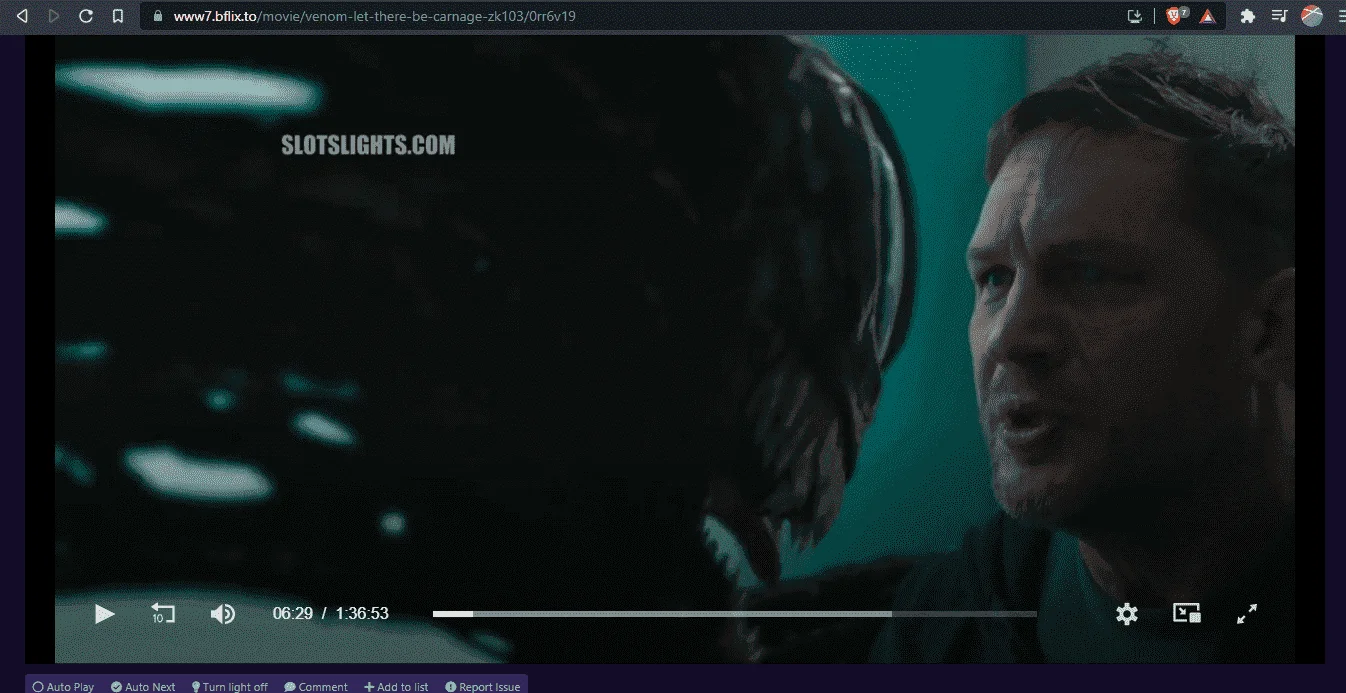This screenshot has width=1346, height=693.
Task: Click Report Issue
Action: click(x=483, y=687)
